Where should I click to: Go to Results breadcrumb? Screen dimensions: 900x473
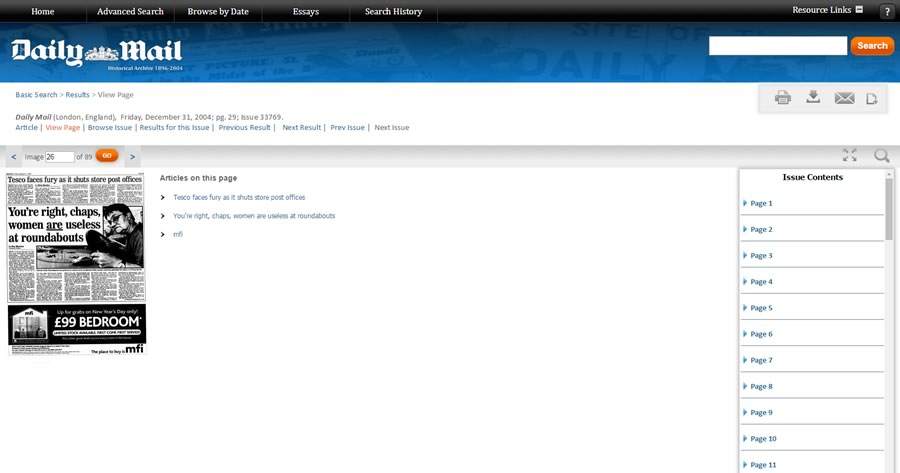pos(77,95)
